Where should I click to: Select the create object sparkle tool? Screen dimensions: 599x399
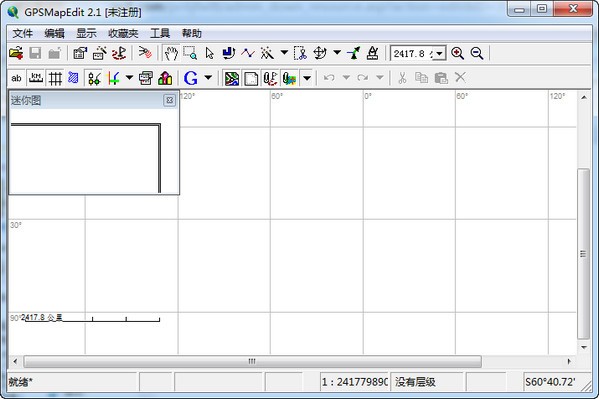[267, 53]
